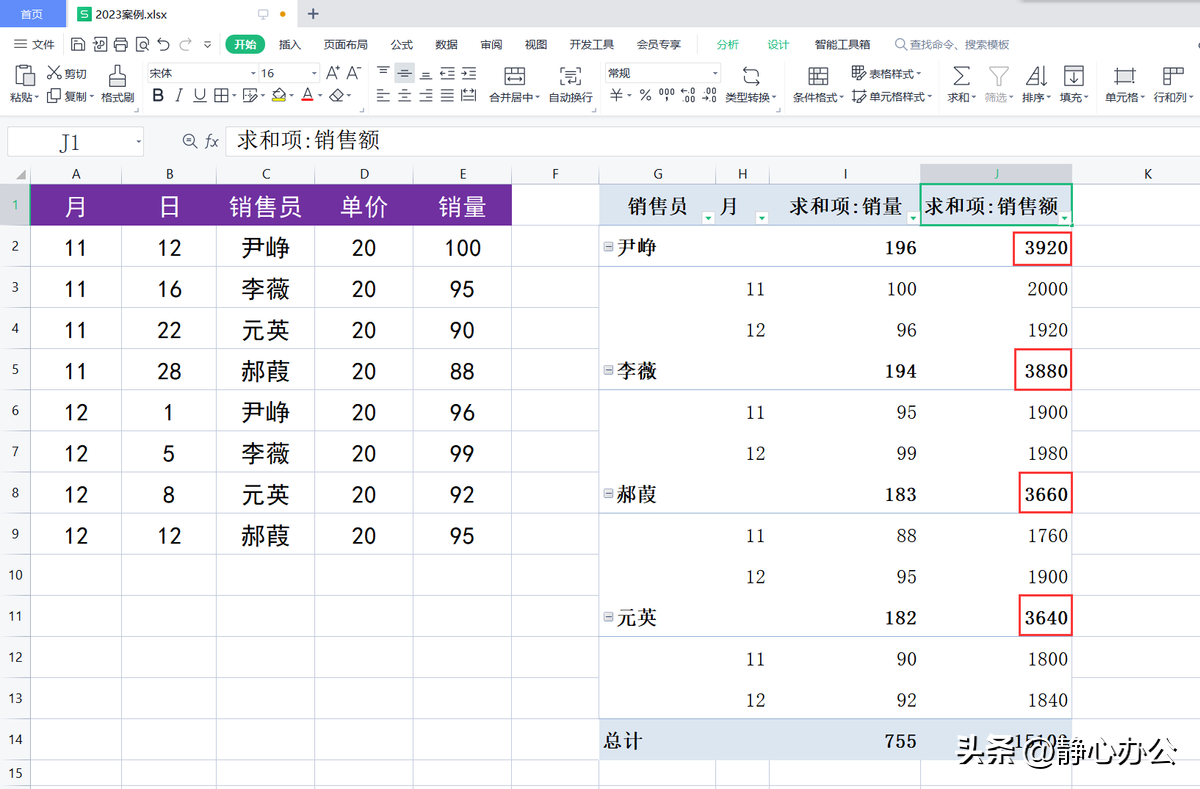Click Rows and Columns (行和列) icon
Screen dimensions: 1200x789
click(x=1173, y=76)
